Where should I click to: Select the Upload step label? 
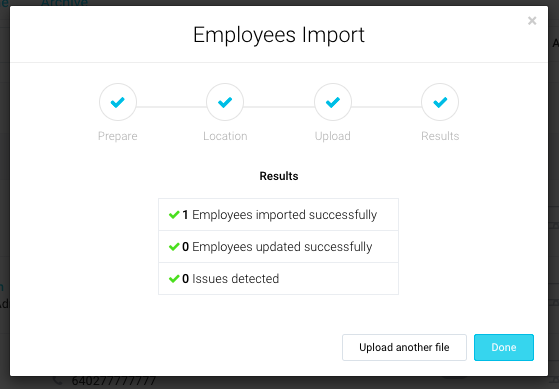point(333,136)
